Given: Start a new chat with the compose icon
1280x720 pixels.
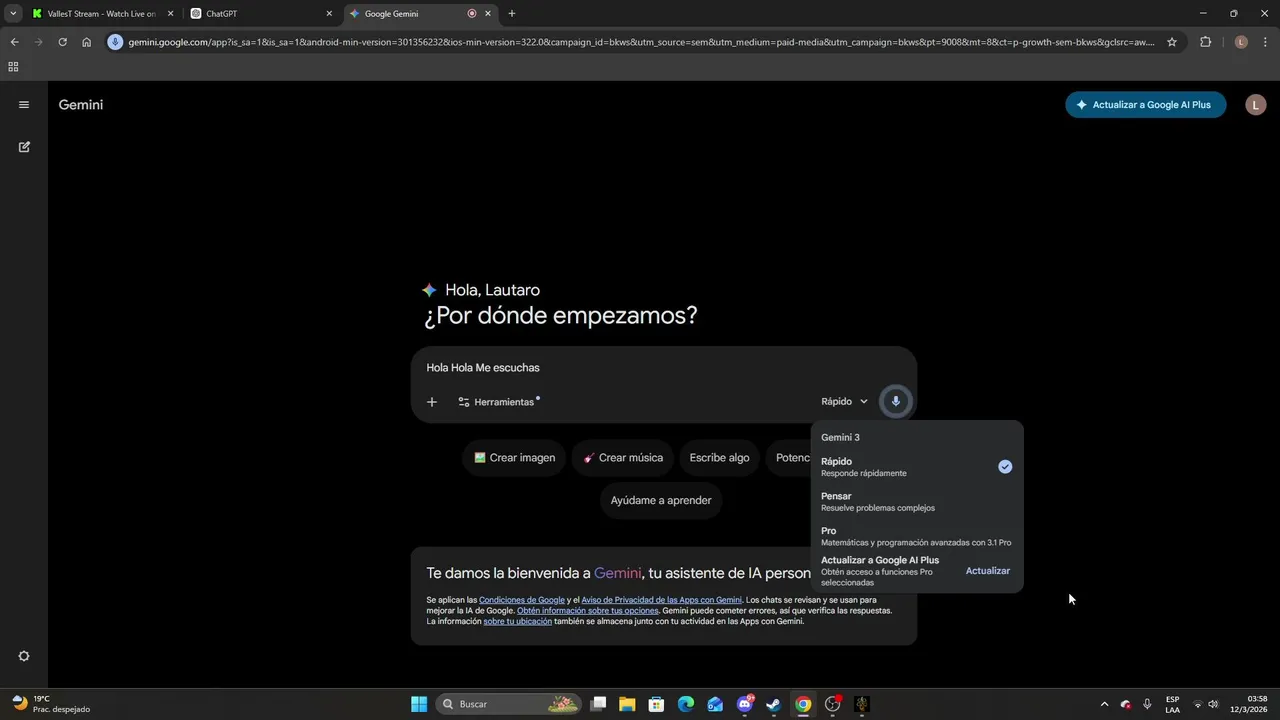Looking at the screenshot, I should point(24,147).
